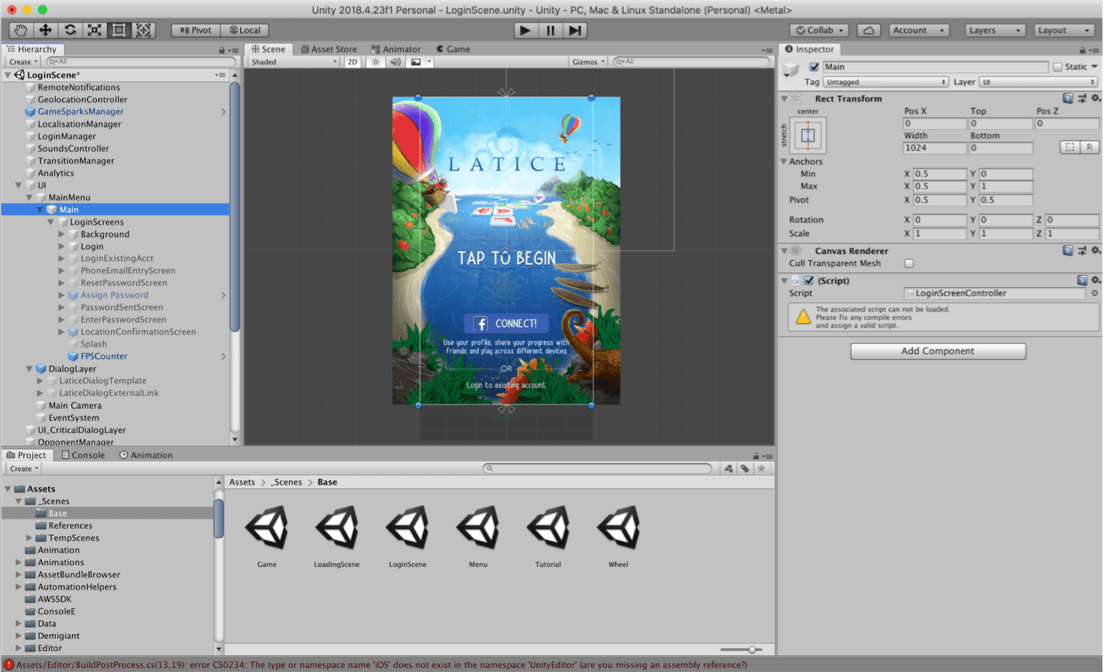
Task: Collapse the LoginScreens tree node
Action: pos(51,222)
